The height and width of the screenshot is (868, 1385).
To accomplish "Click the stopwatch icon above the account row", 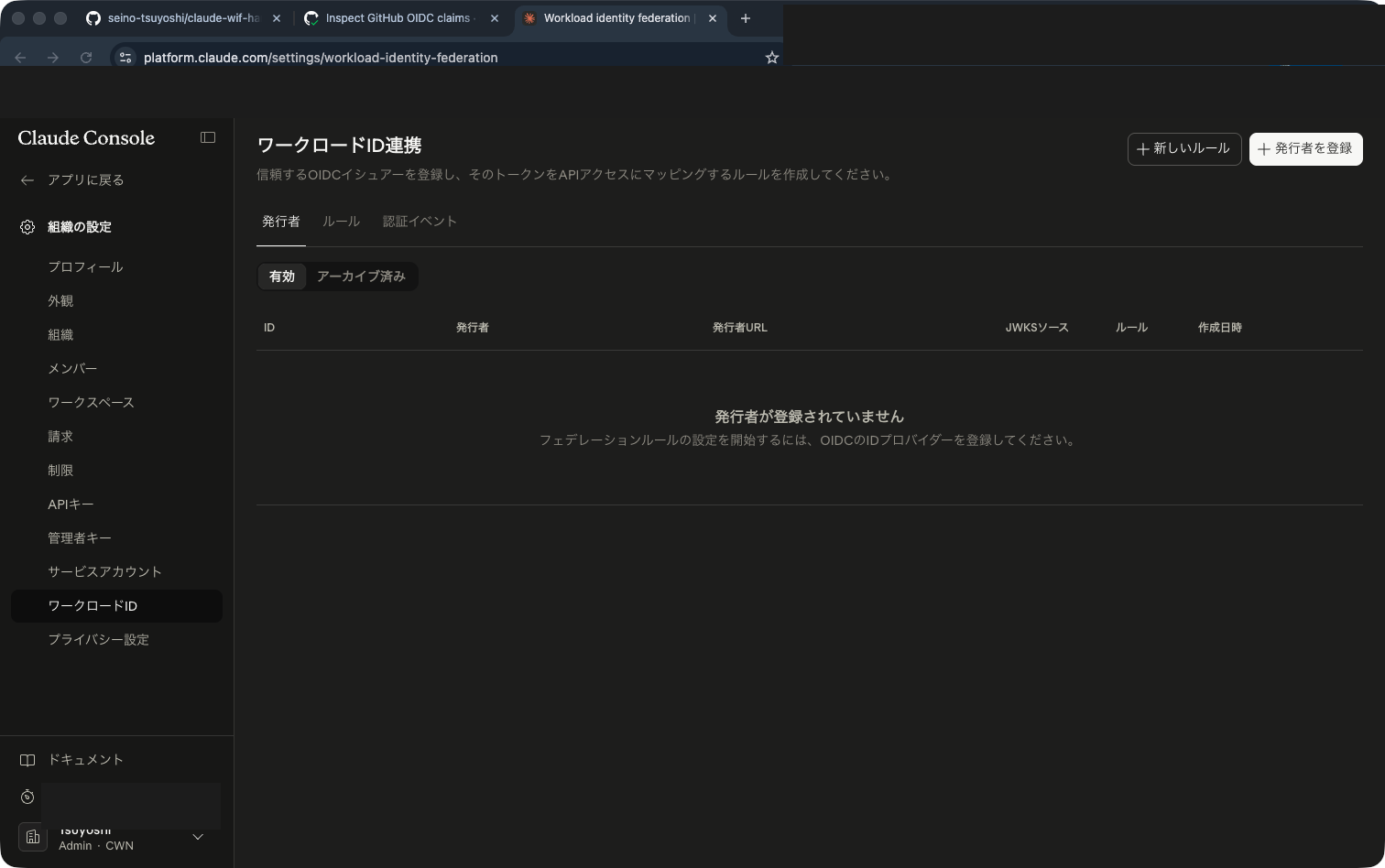I will click(27, 797).
